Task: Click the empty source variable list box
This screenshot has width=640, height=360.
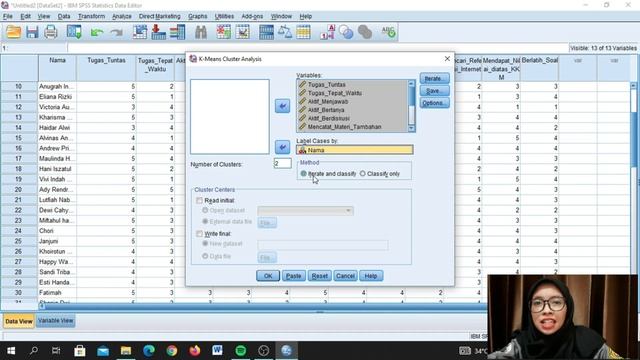Action: point(230,117)
